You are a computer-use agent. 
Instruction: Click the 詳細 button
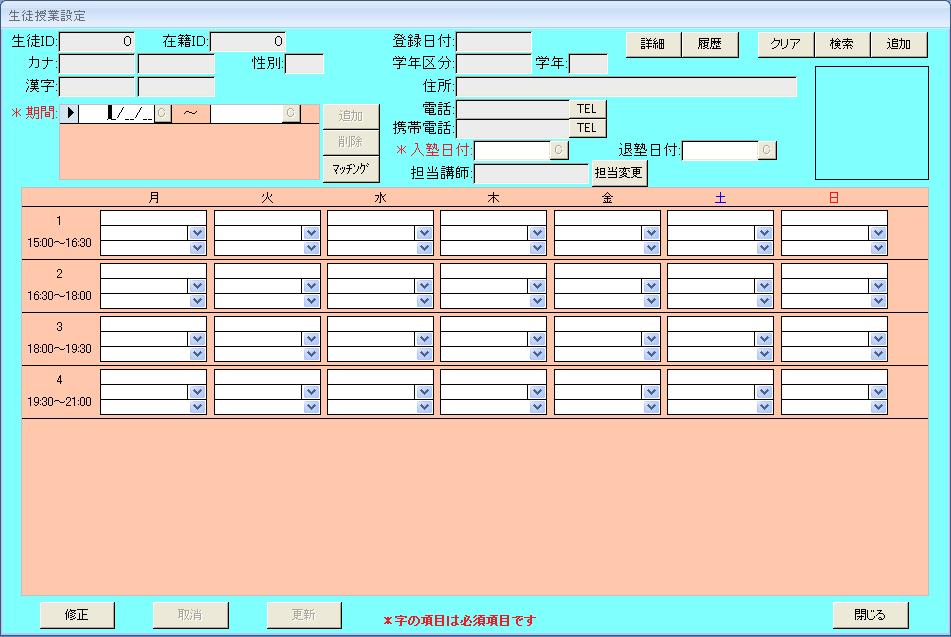pos(653,44)
